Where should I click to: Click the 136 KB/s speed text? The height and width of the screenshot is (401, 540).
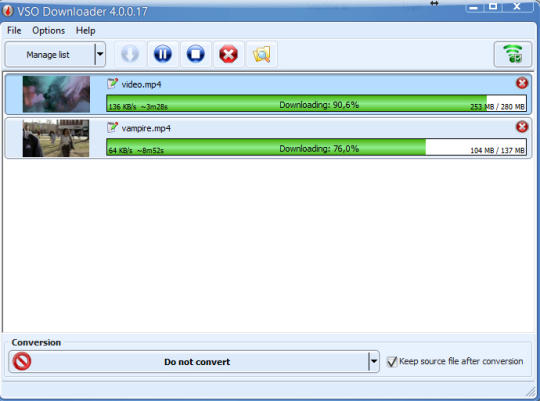[122, 107]
